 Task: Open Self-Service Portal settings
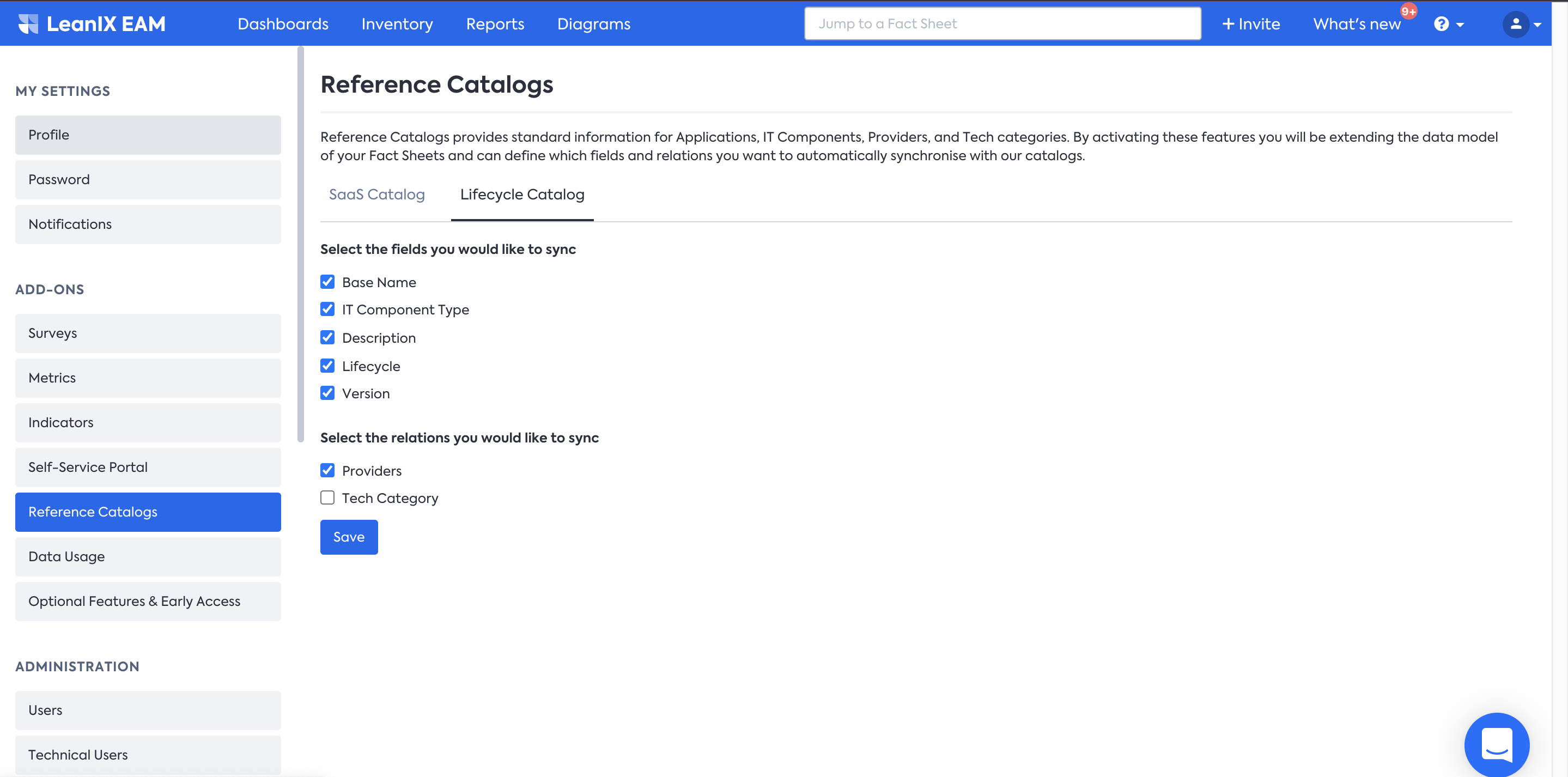pos(148,467)
